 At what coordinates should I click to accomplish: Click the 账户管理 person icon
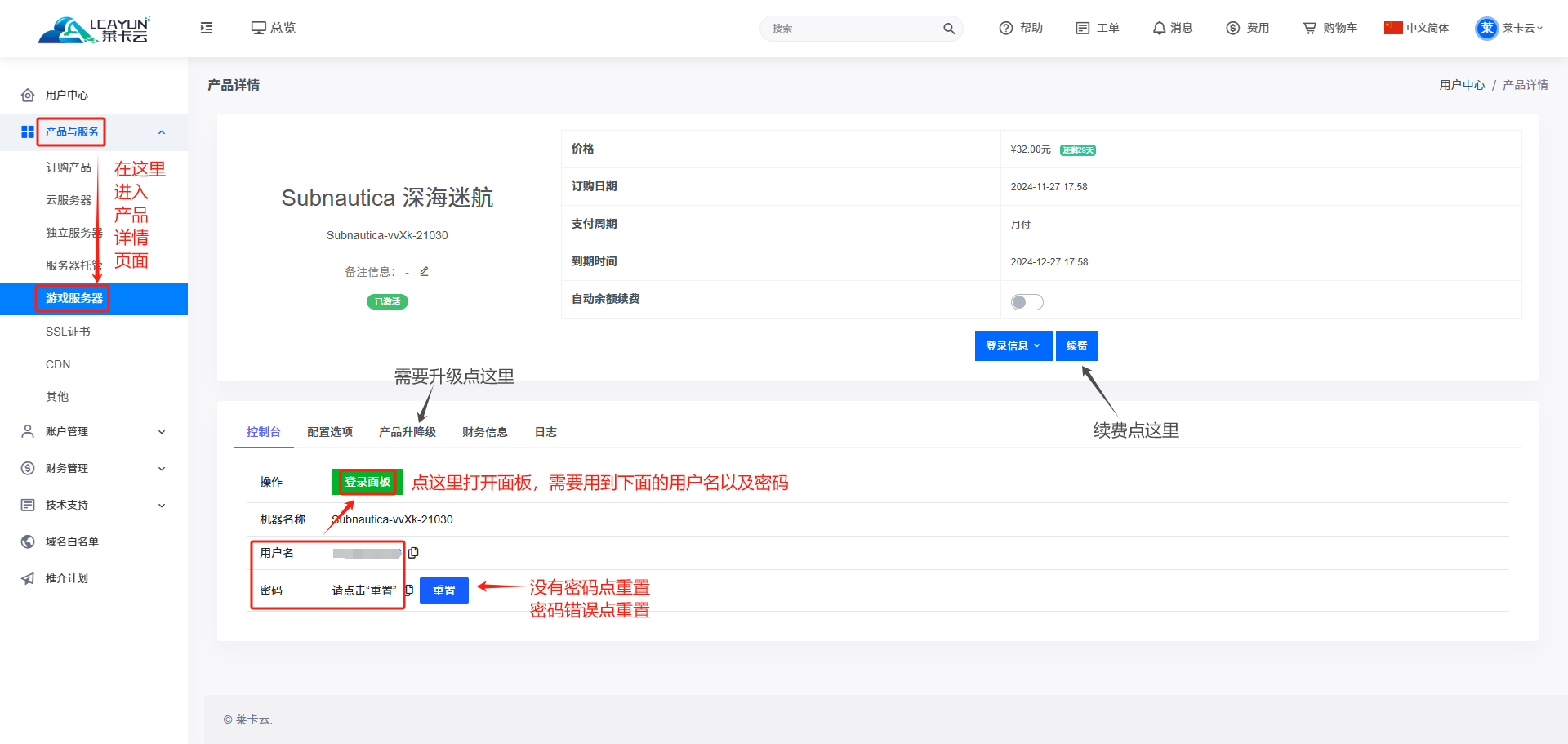point(28,431)
